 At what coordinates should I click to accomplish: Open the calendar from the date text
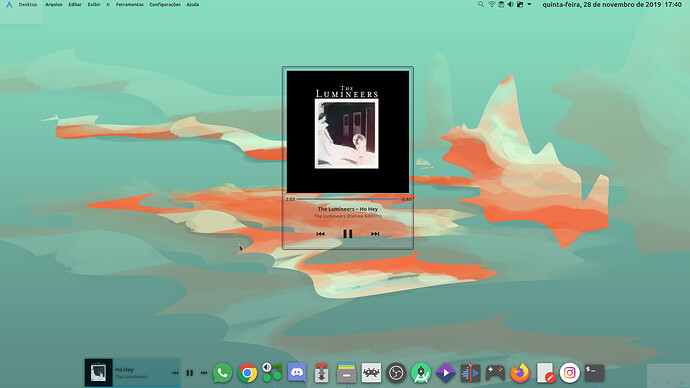point(602,4)
